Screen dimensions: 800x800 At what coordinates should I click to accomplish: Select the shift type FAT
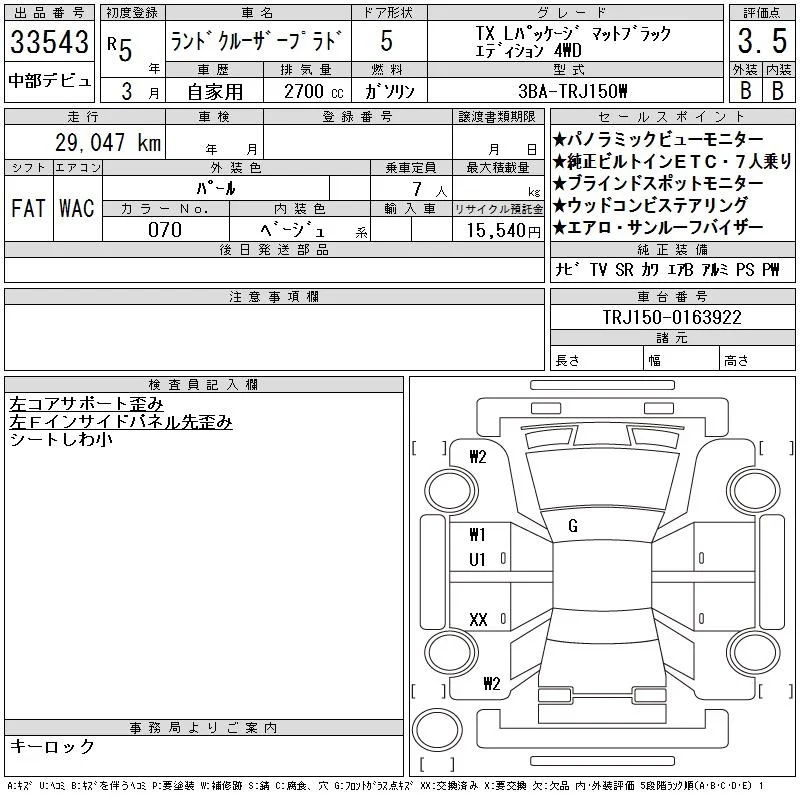click(28, 208)
